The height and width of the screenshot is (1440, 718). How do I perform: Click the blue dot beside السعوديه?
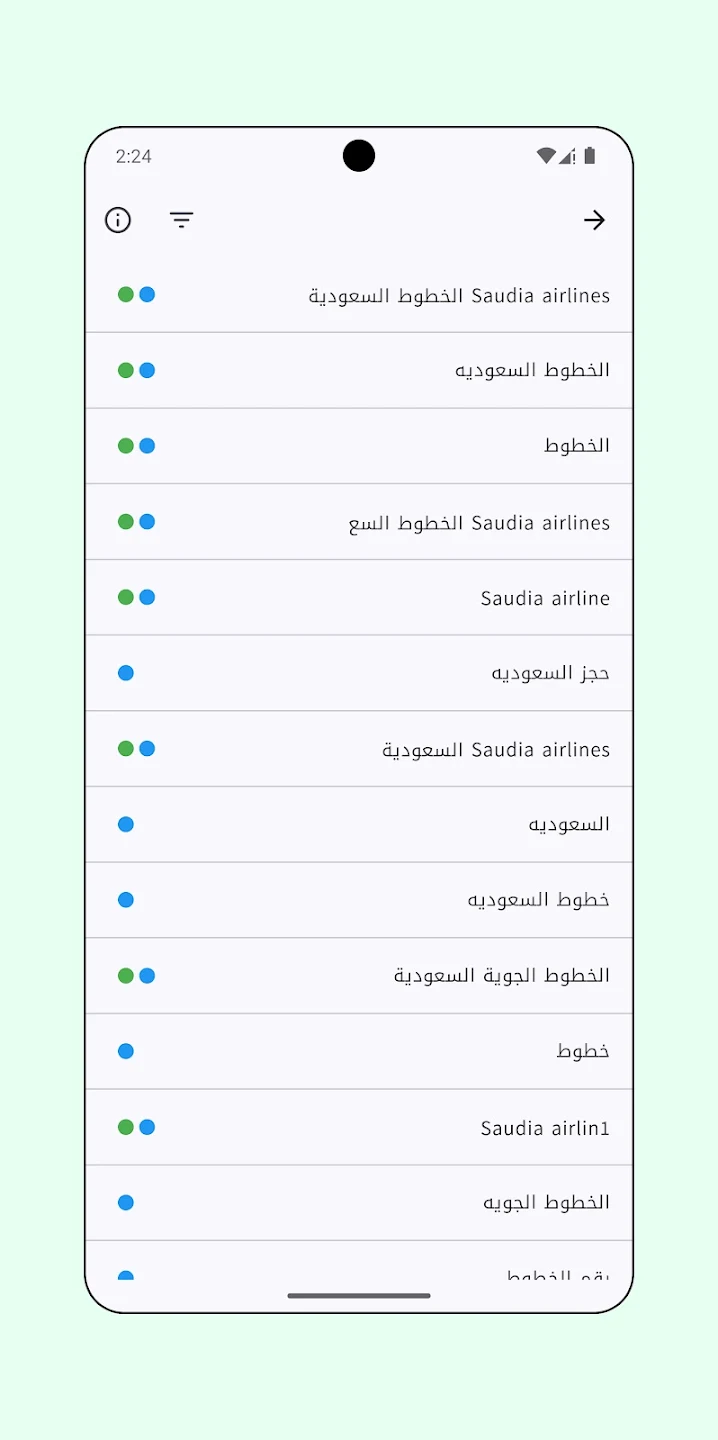[x=126, y=824]
